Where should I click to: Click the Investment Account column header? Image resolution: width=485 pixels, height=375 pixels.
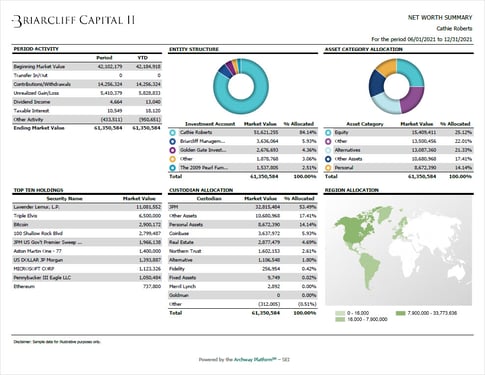[210, 124]
